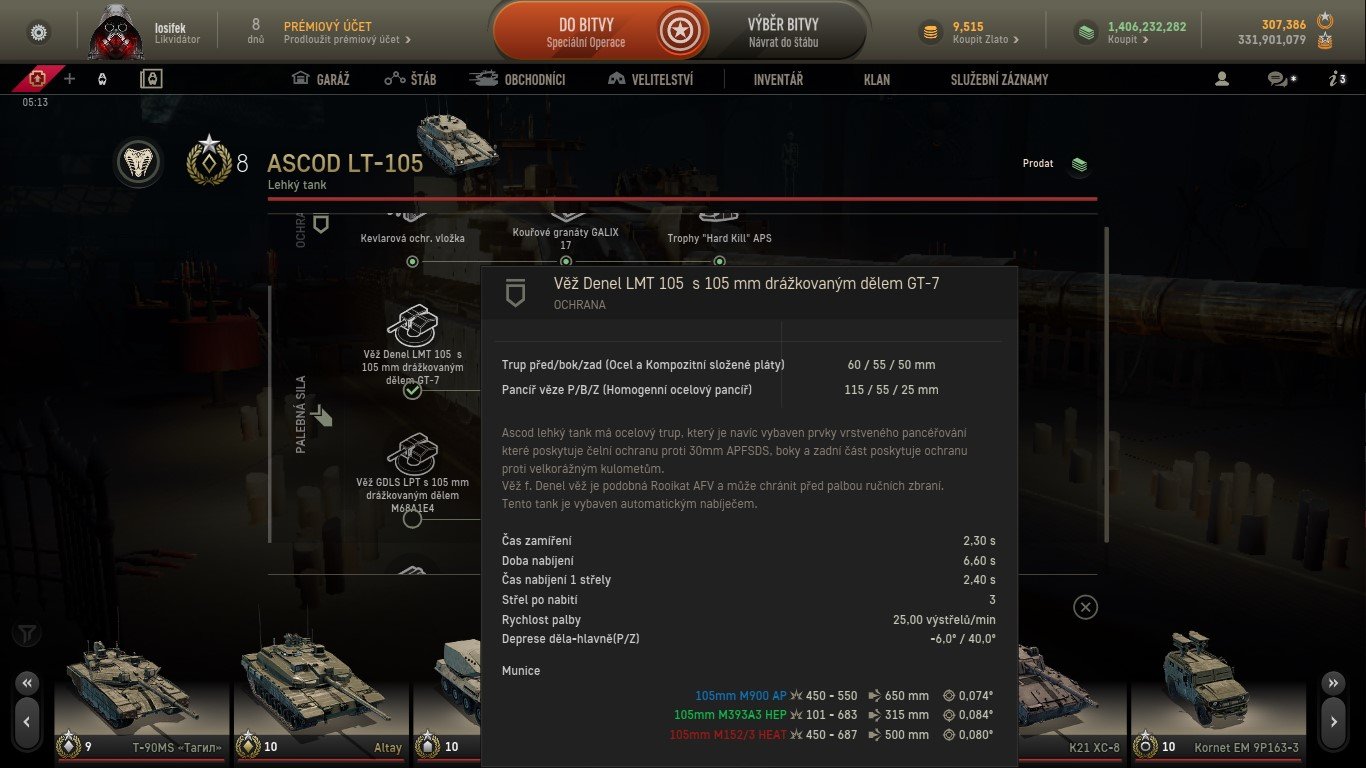1366x768 pixels.
Task: Select the Věž GDLS LPT turret radio button
Action: [412, 519]
